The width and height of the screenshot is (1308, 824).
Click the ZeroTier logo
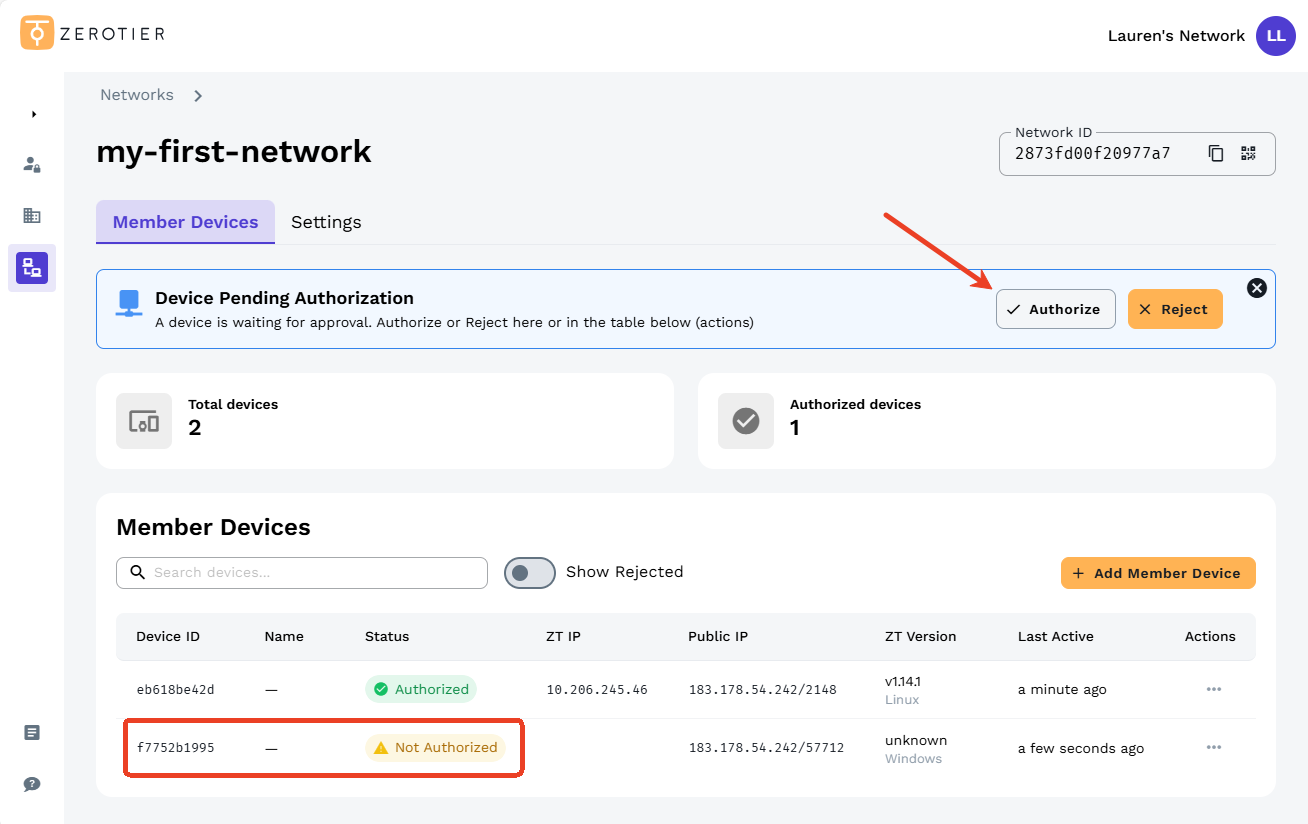click(x=90, y=33)
